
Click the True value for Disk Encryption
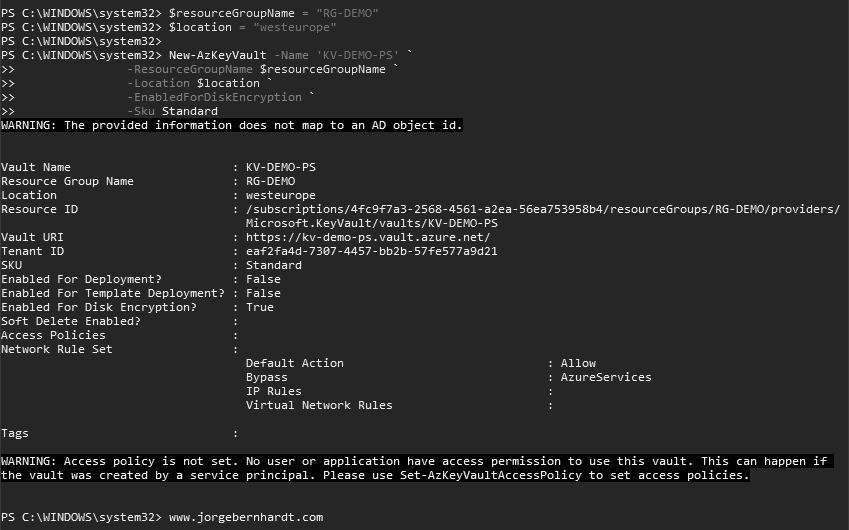(259, 307)
